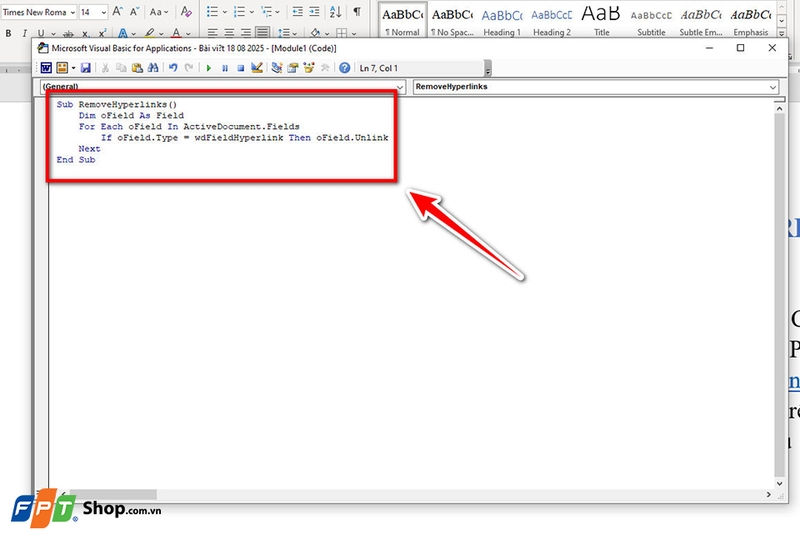Click the Reset (stop) square icon
Screen dimensions: 800x535
pos(240,68)
